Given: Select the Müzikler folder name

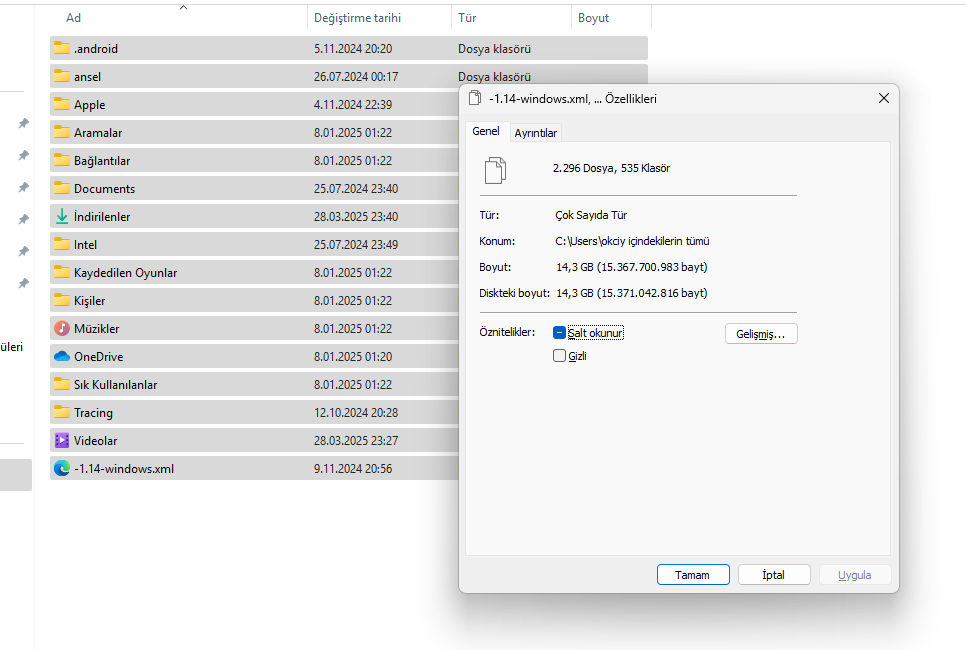Looking at the screenshot, I should (x=97, y=329).
